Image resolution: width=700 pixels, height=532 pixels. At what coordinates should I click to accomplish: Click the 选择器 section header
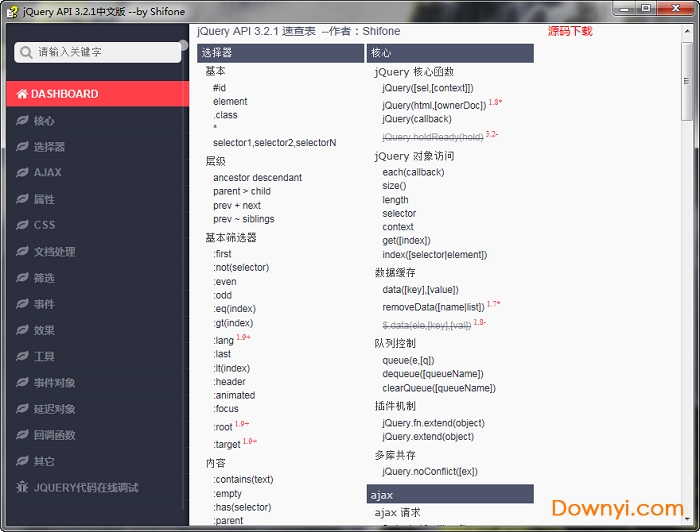coord(281,53)
